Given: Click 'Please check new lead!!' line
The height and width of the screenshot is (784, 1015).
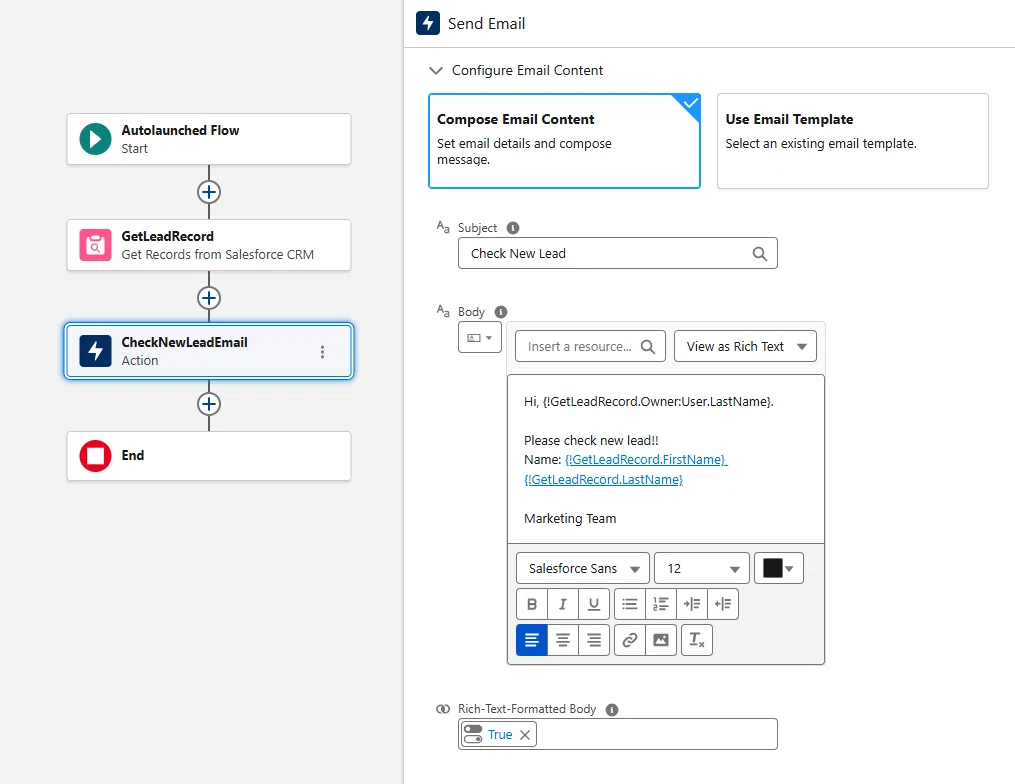Looking at the screenshot, I should 591,440.
